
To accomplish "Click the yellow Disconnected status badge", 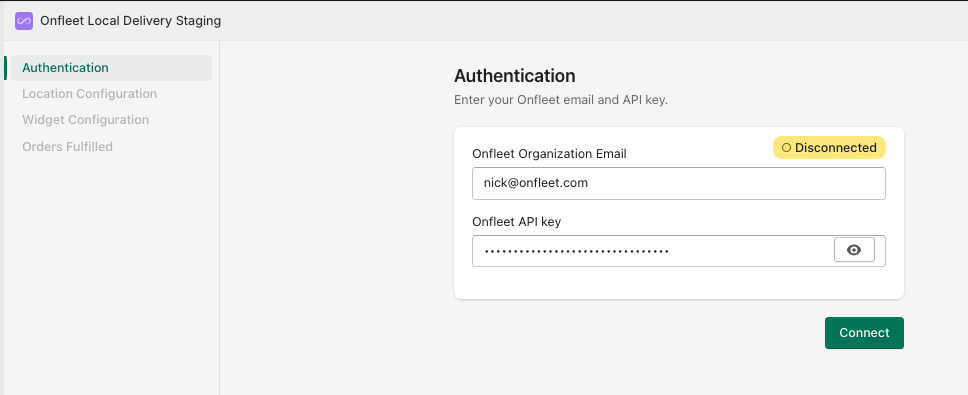I will click(x=829, y=148).
